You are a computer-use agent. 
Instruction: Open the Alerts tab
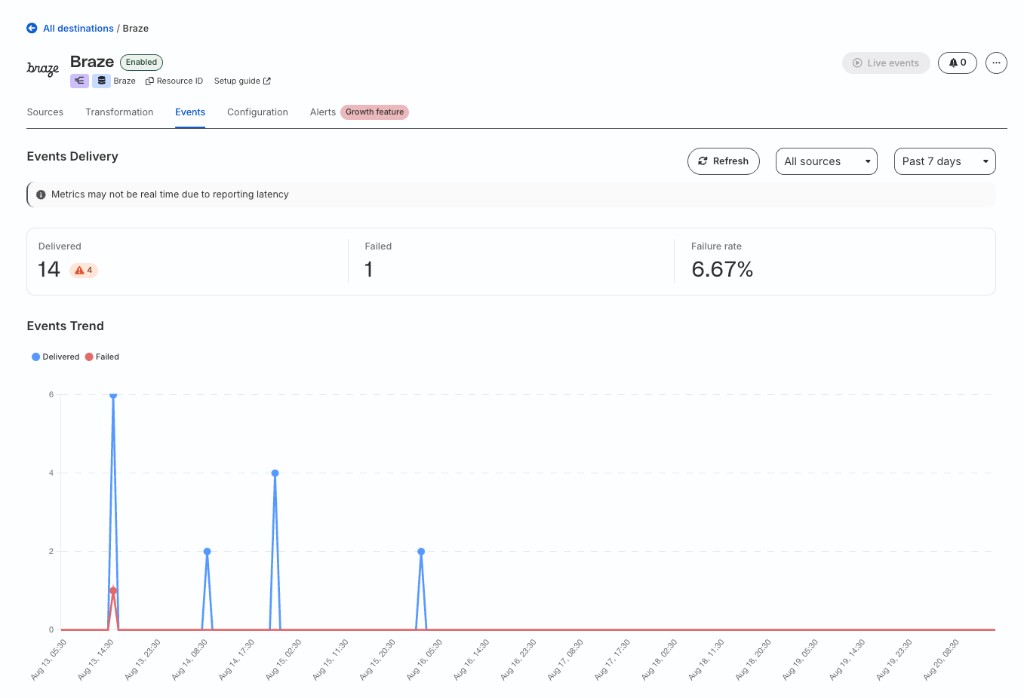[323, 112]
